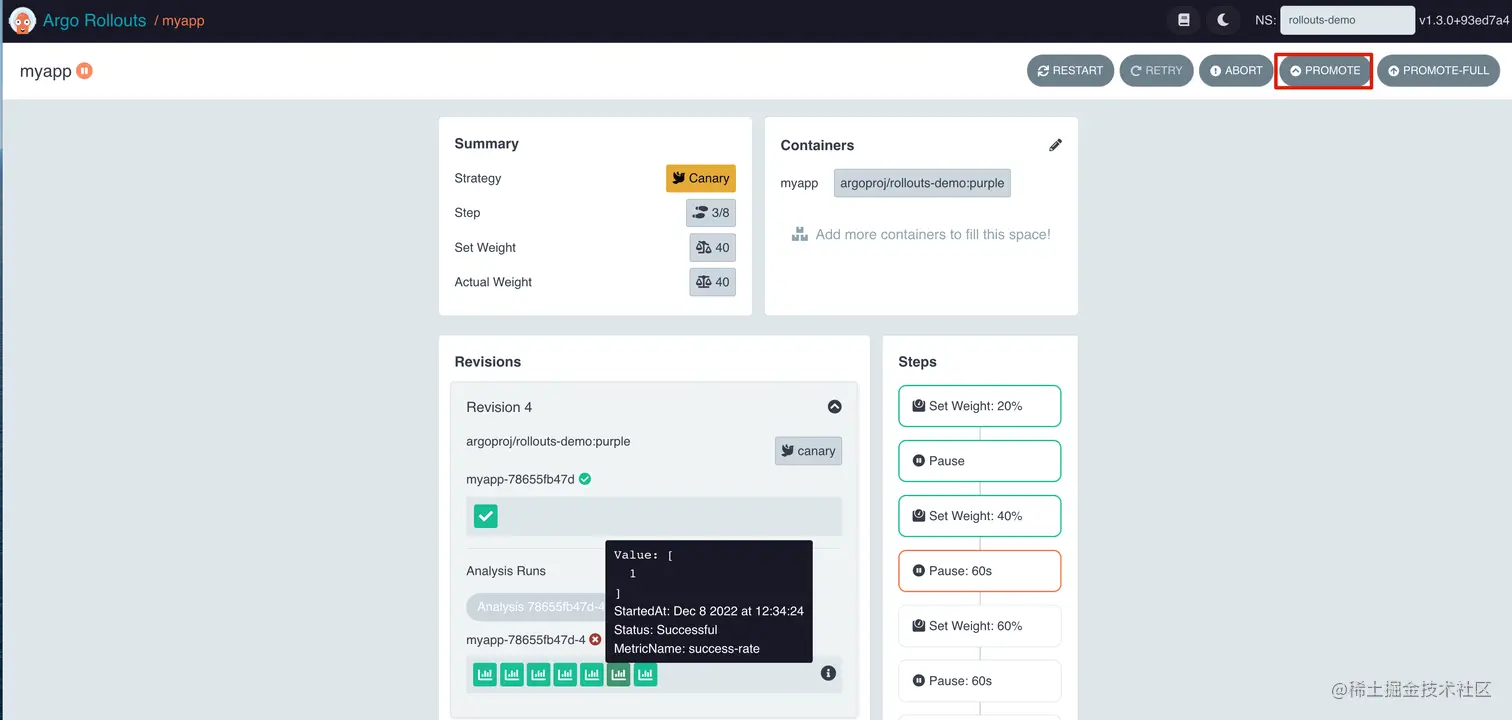Select the last Pause: 60s step
Image resolution: width=1512 pixels, height=720 pixels.
980,681
